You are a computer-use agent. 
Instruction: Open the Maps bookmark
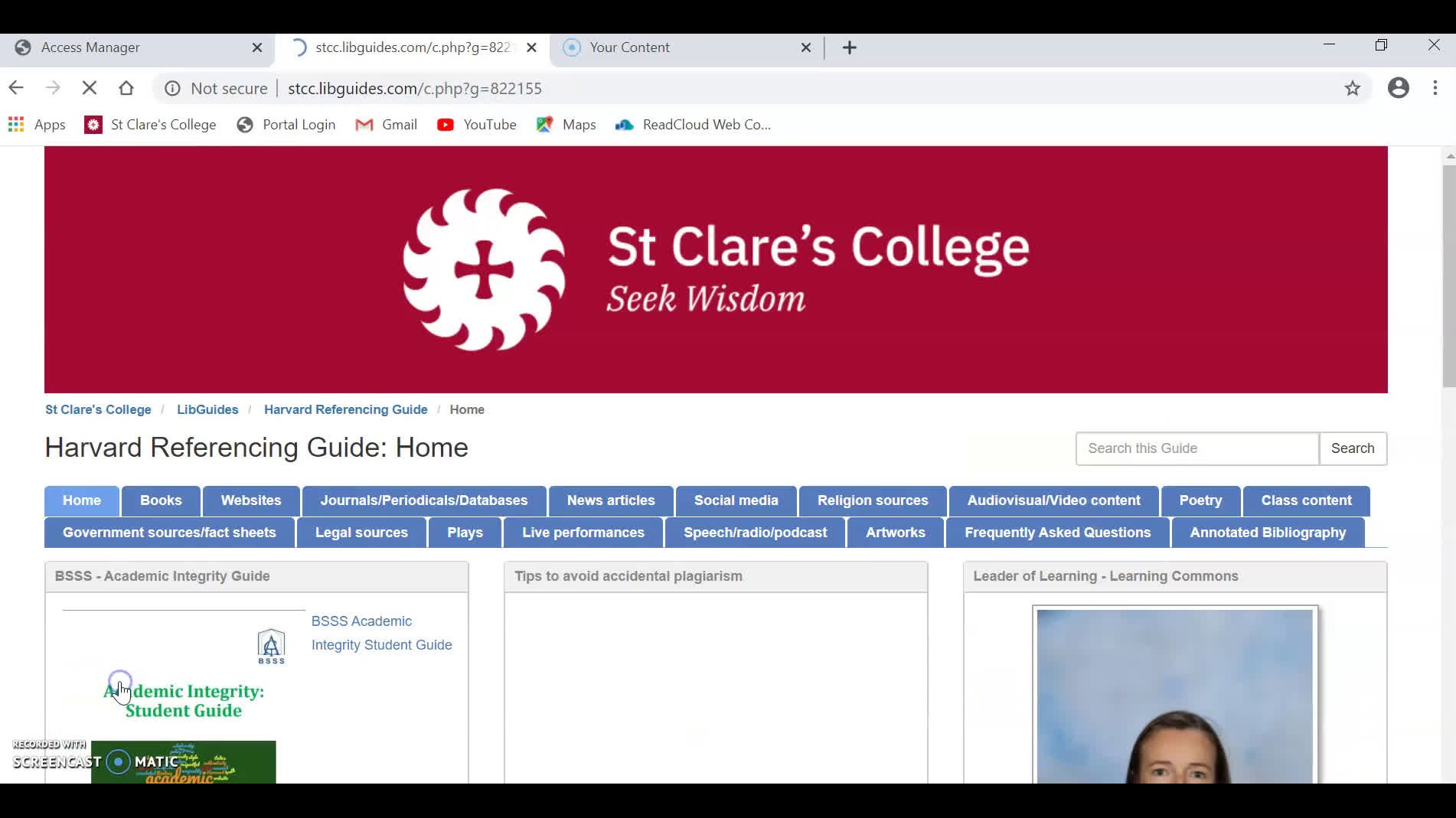click(x=566, y=125)
